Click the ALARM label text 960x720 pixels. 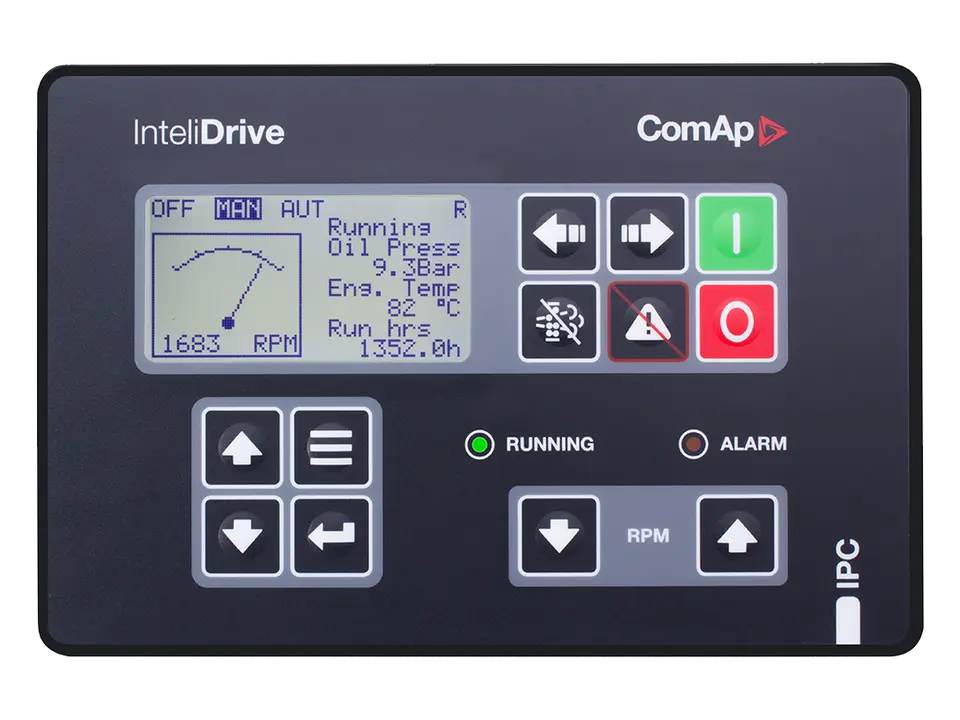coord(754,444)
